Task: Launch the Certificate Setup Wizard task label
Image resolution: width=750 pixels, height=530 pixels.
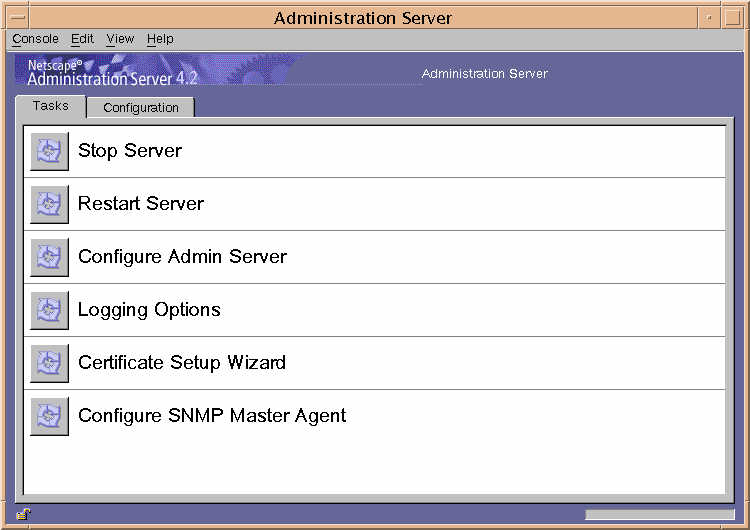Action: [182, 363]
